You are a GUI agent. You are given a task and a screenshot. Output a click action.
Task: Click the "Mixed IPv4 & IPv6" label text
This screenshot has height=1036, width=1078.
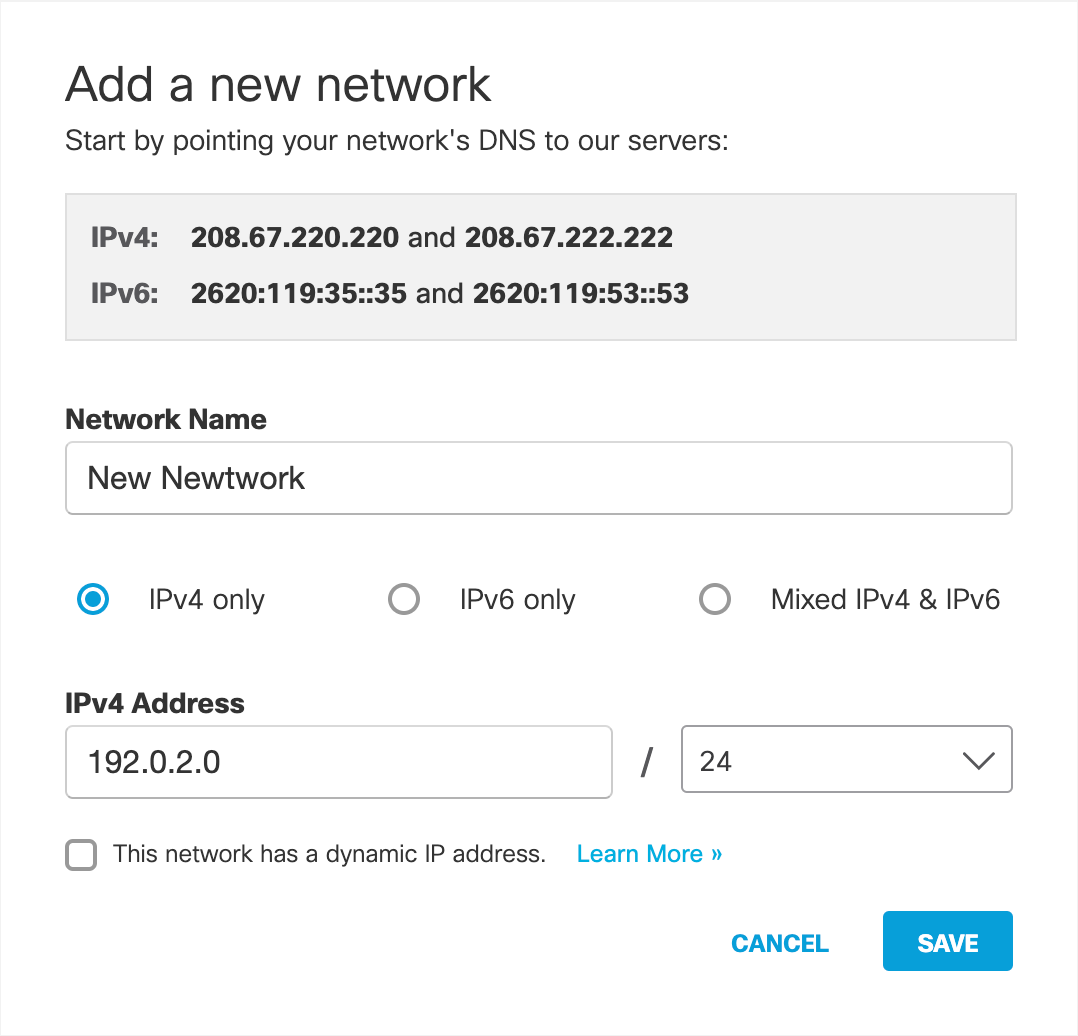[x=885, y=599]
